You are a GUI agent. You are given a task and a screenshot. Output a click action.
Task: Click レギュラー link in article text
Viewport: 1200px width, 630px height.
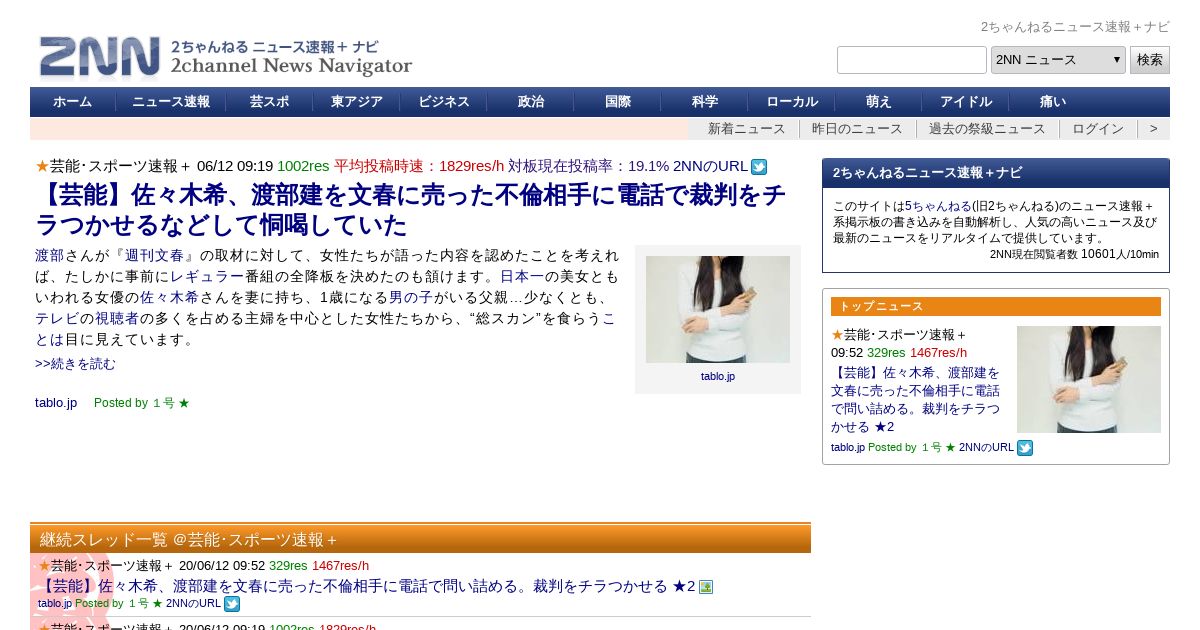coord(207,276)
